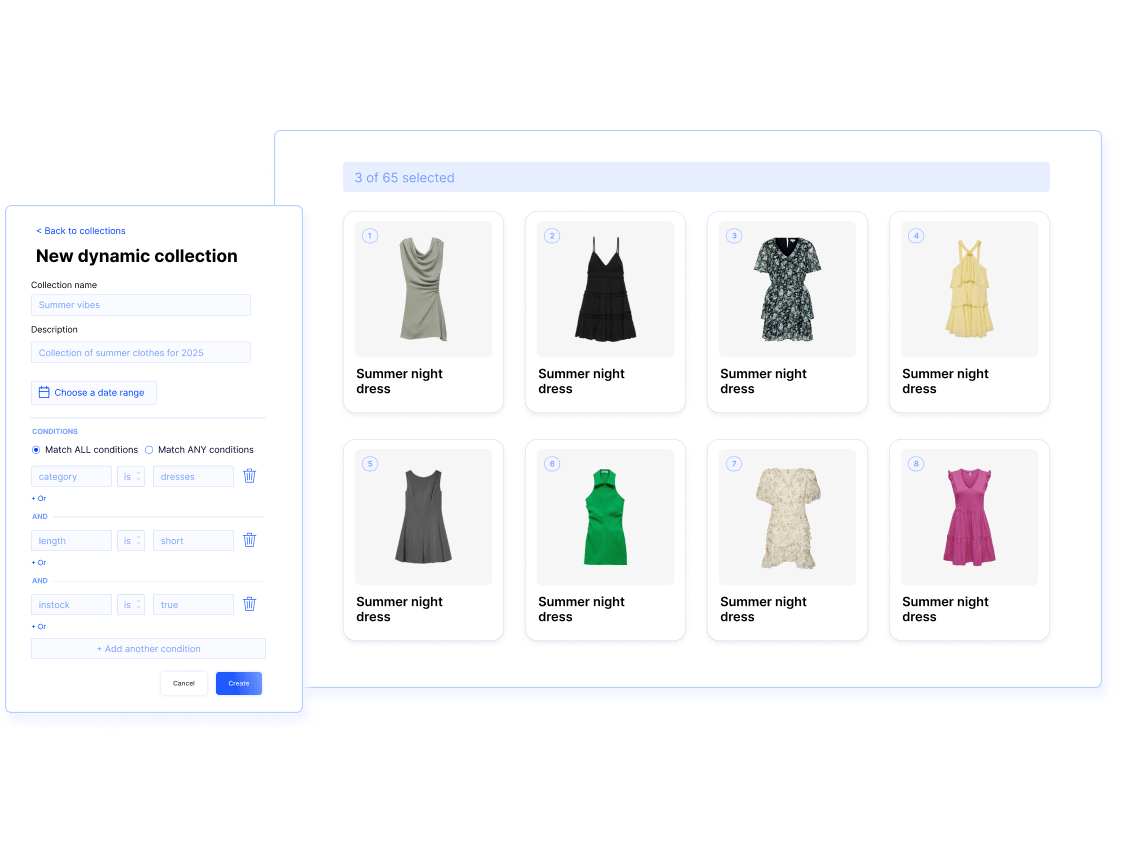Expand the 'is' dropdown on the instock condition

coord(130,604)
